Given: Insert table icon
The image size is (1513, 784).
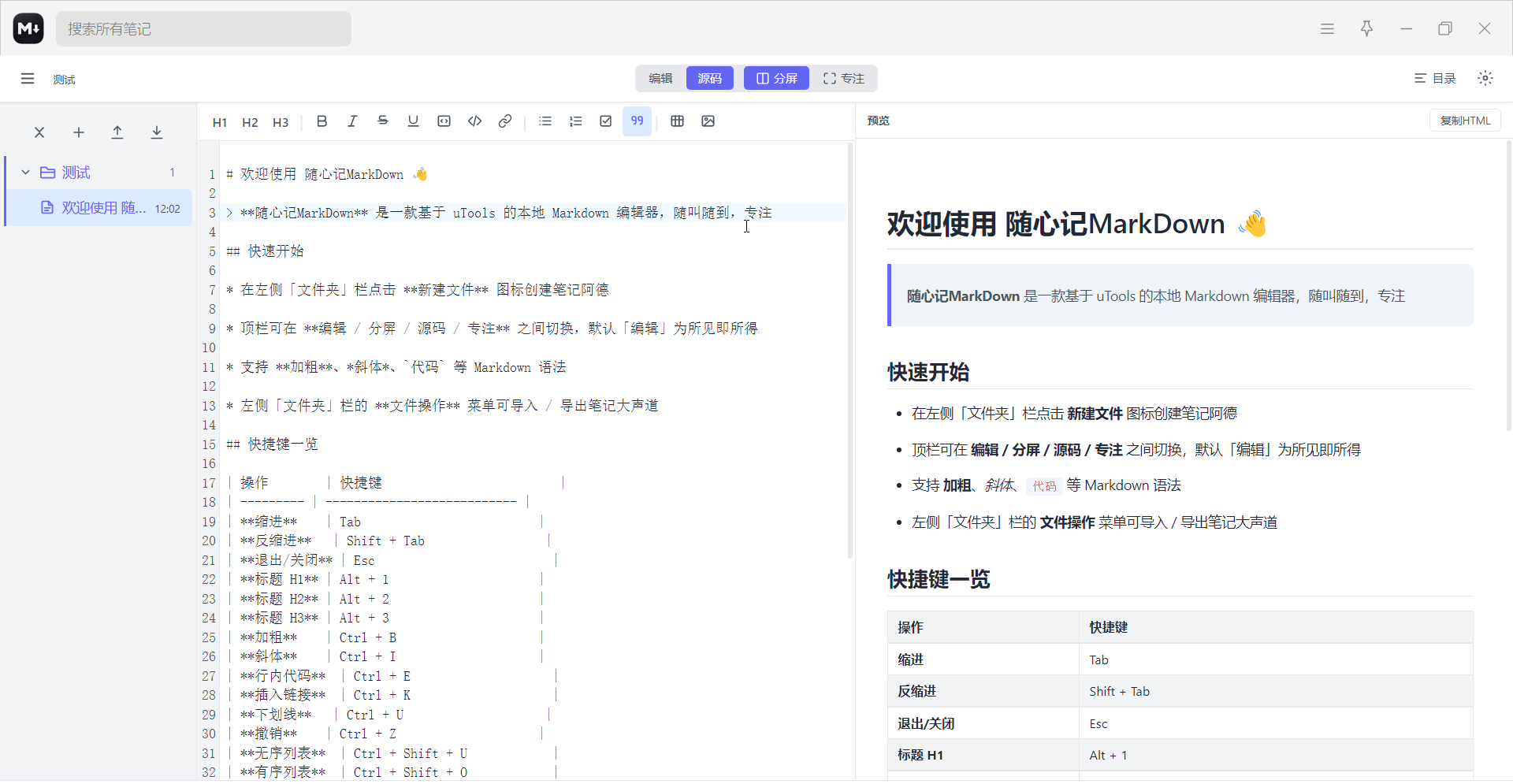Looking at the screenshot, I should 677,121.
